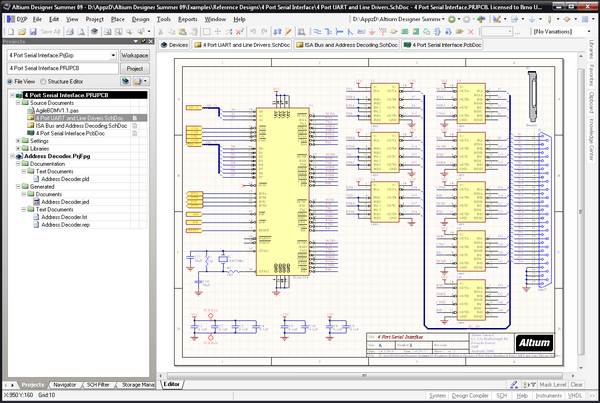Click the move selection cross icon
The width and height of the screenshot is (600, 403).
[217, 32]
